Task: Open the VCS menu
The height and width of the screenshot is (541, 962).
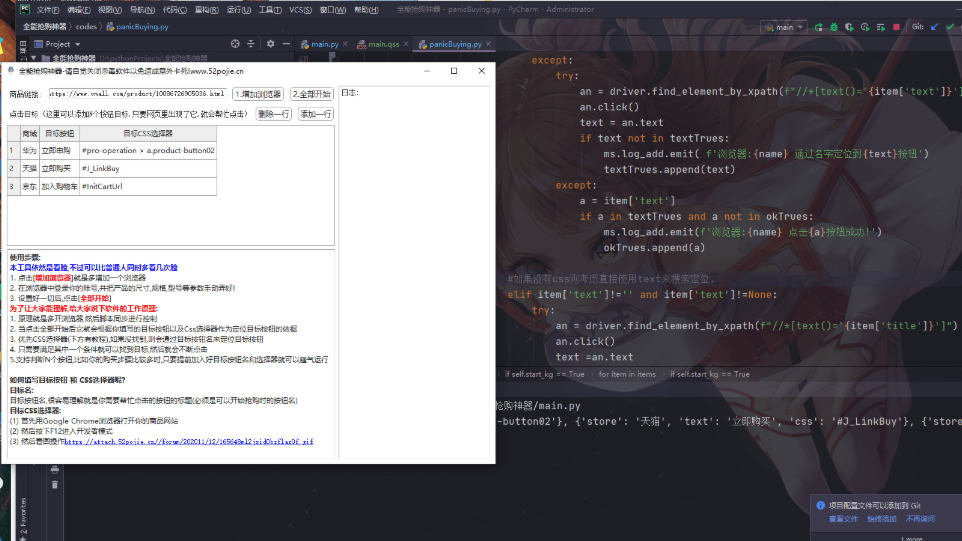Action: tap(300, 8)
